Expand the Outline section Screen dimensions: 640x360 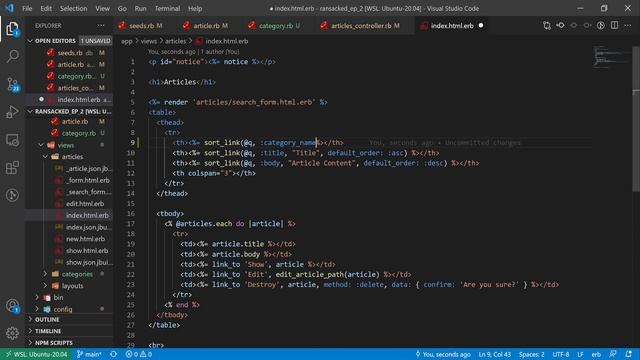click(69, 320)
